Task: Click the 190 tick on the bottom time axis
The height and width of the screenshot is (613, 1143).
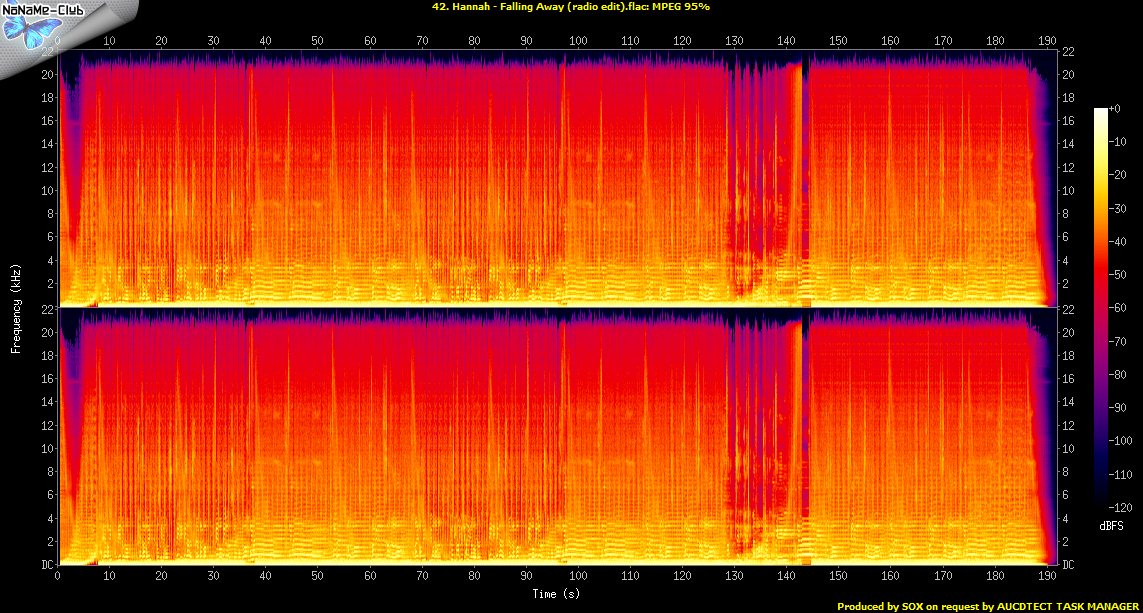Action: point(1046,576)
